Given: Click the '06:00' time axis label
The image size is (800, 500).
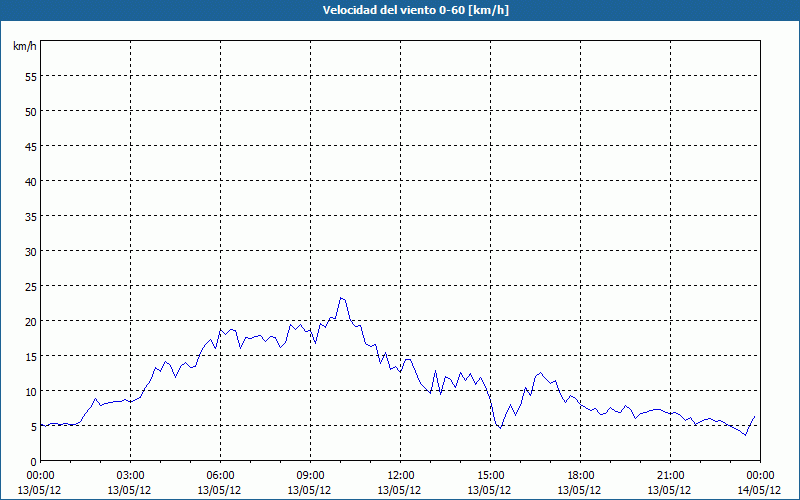Looking at the screenshot, I should click(x=220, y=476).
